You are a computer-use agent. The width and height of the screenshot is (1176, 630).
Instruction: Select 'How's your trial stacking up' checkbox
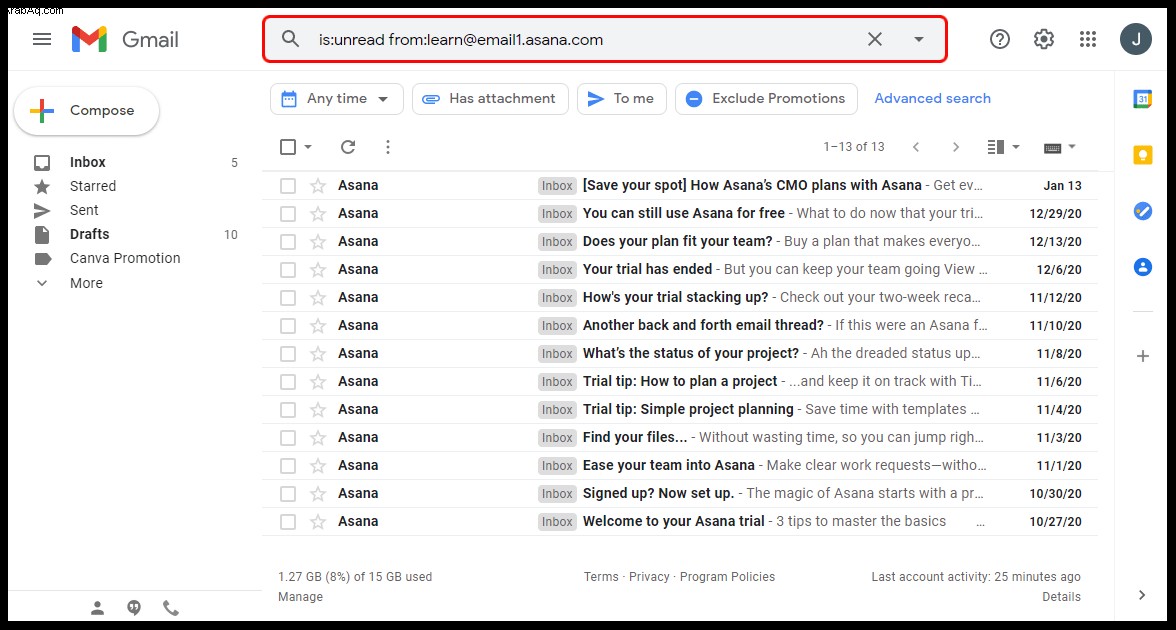288,298
